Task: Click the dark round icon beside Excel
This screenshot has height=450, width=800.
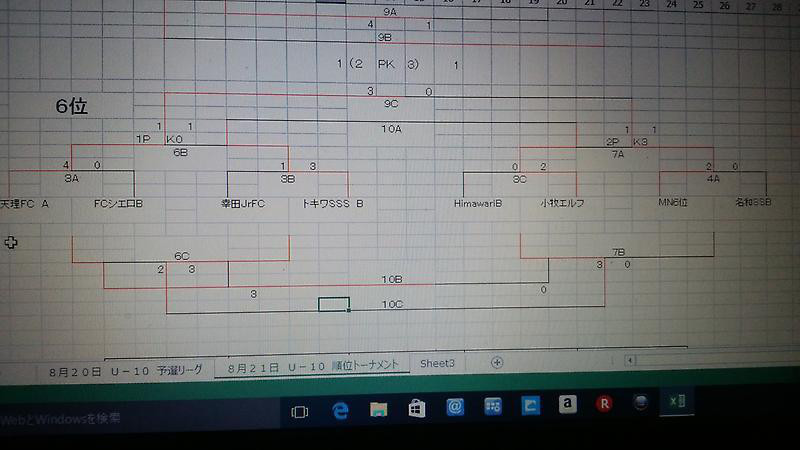Action: (x=640, y=402)
